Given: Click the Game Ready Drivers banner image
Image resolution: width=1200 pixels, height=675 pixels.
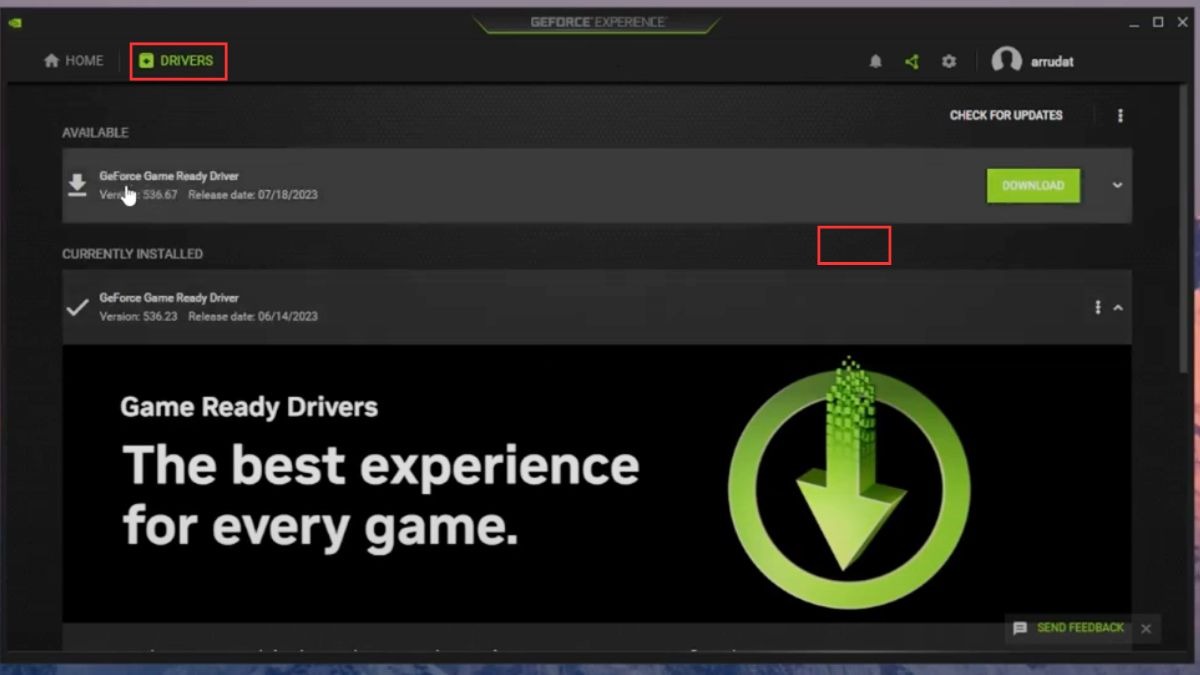Looking at the screenshot, I should 597,484.
